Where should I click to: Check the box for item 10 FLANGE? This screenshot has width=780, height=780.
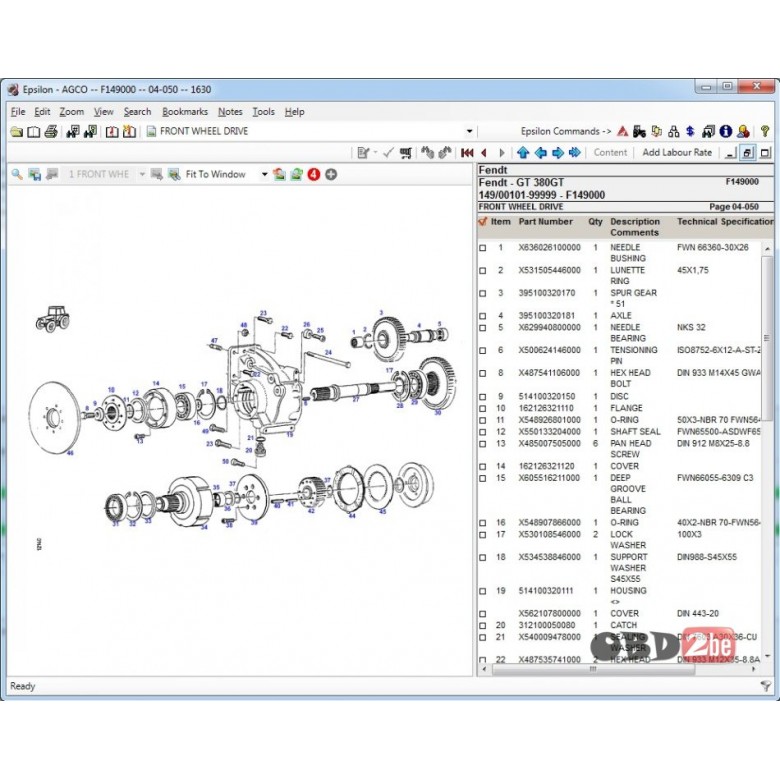click(x=482, y=408)
